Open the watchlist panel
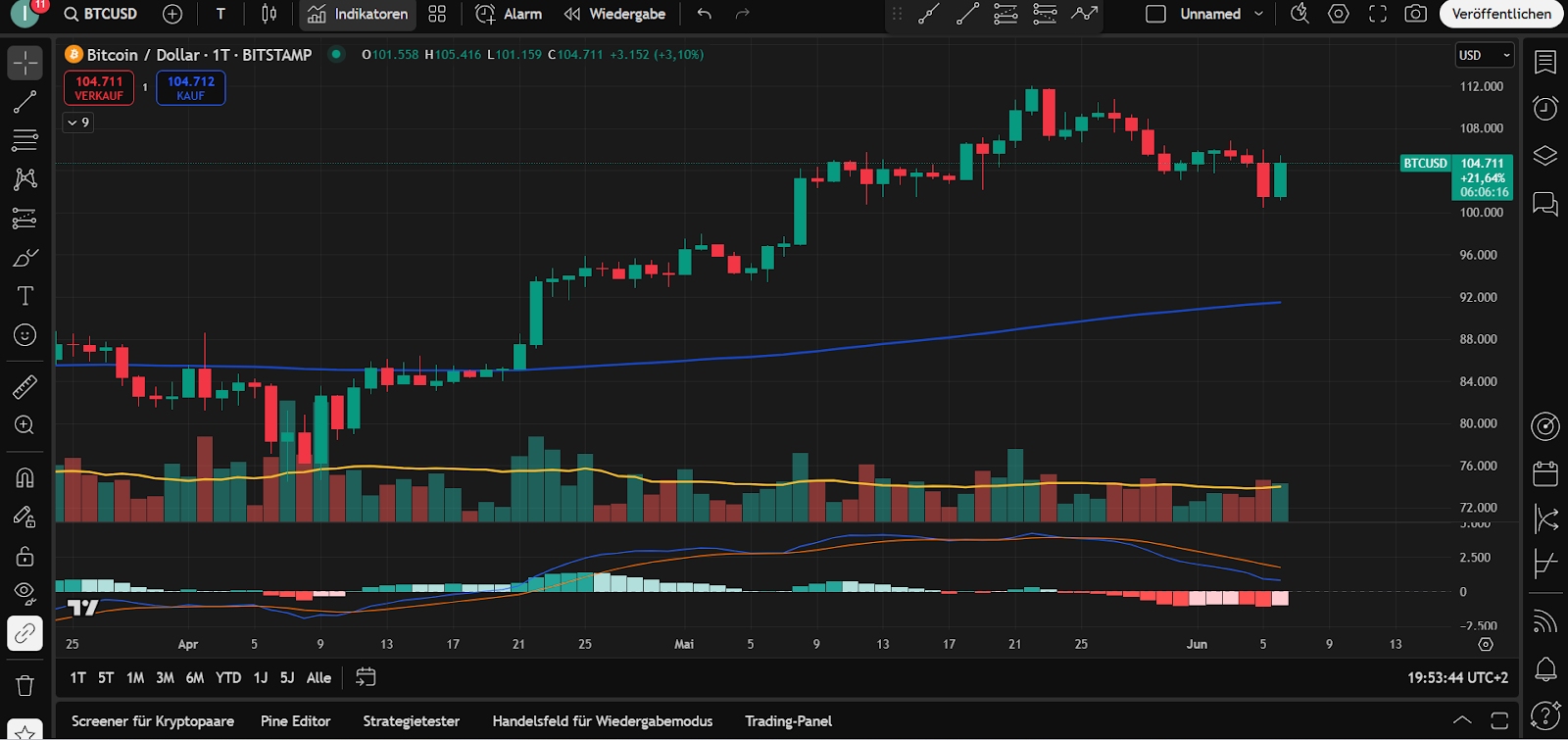 click(x=1545, y=63)
